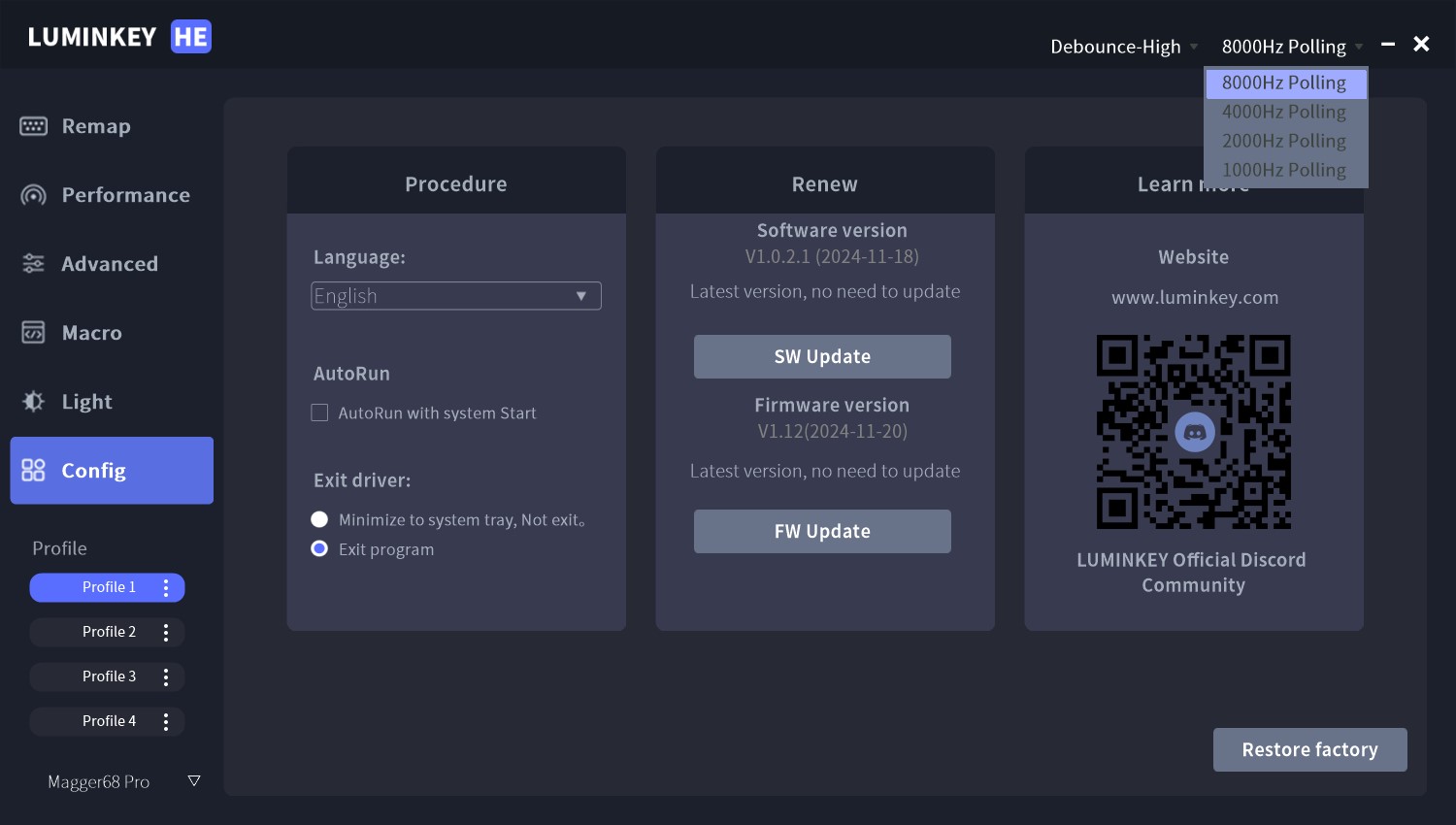Open Profile 1 three-dot options menu
The width and height of the screenshot is (1456, 825).
[x=166, y=587]
